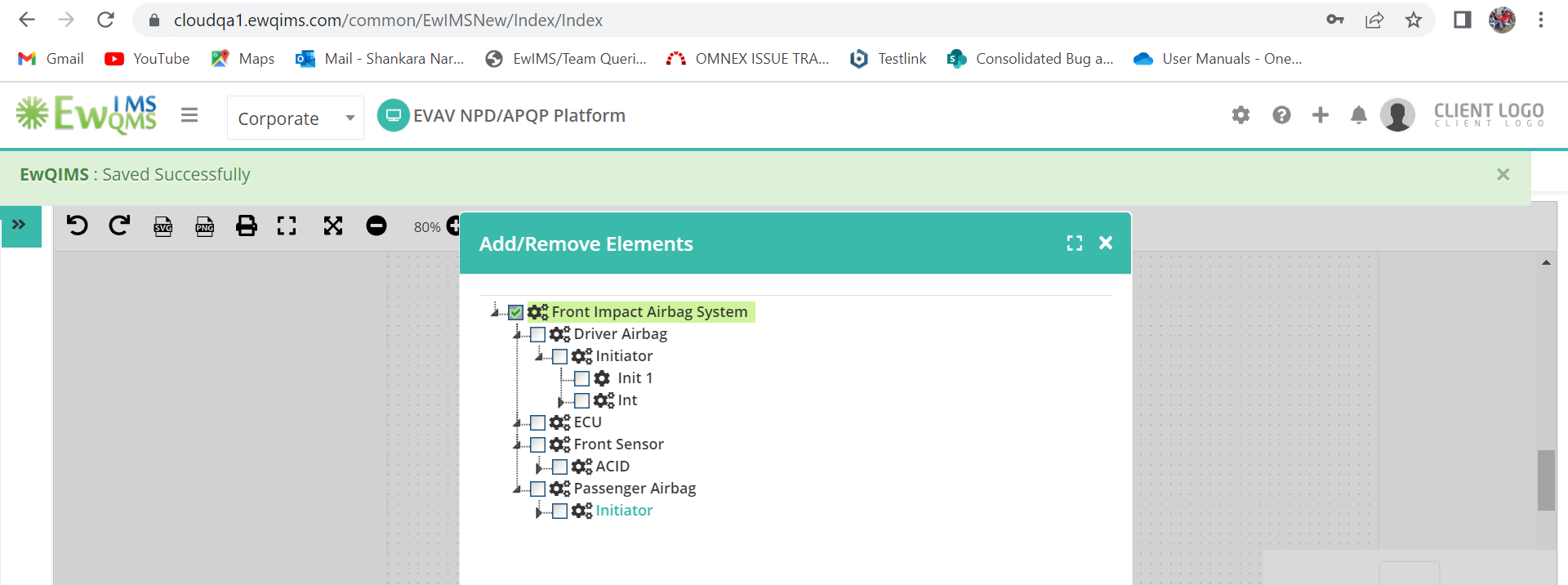The height and width of the screenshot is (585, 1568).
Task: Check the Driver Airbag checkbox
Action: click(537, 334)
